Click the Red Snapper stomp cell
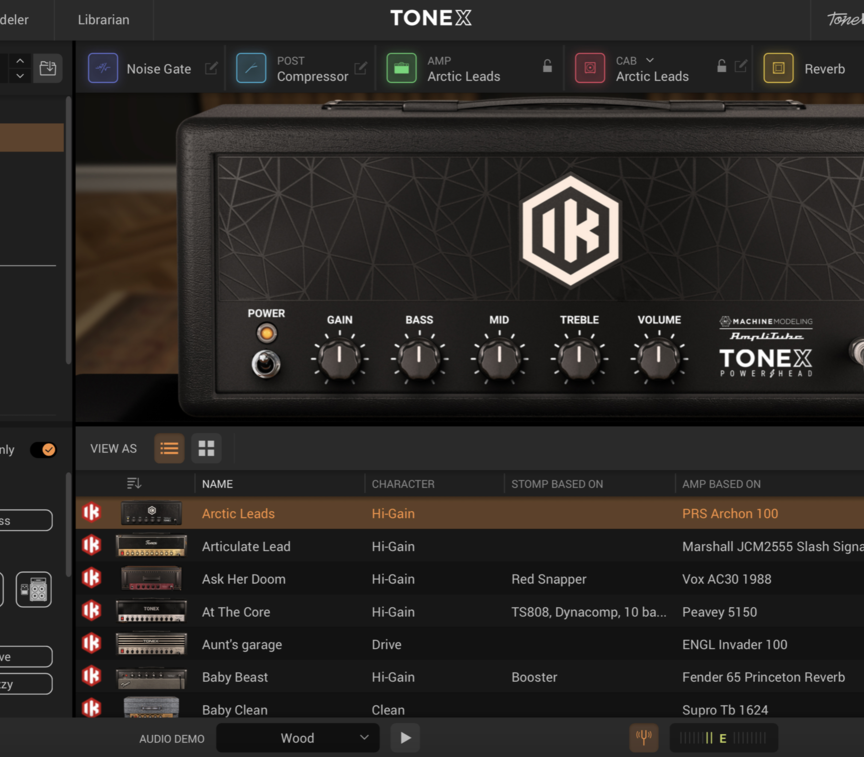Viewport: 864px width, 757px height. (x=549, y=579)
